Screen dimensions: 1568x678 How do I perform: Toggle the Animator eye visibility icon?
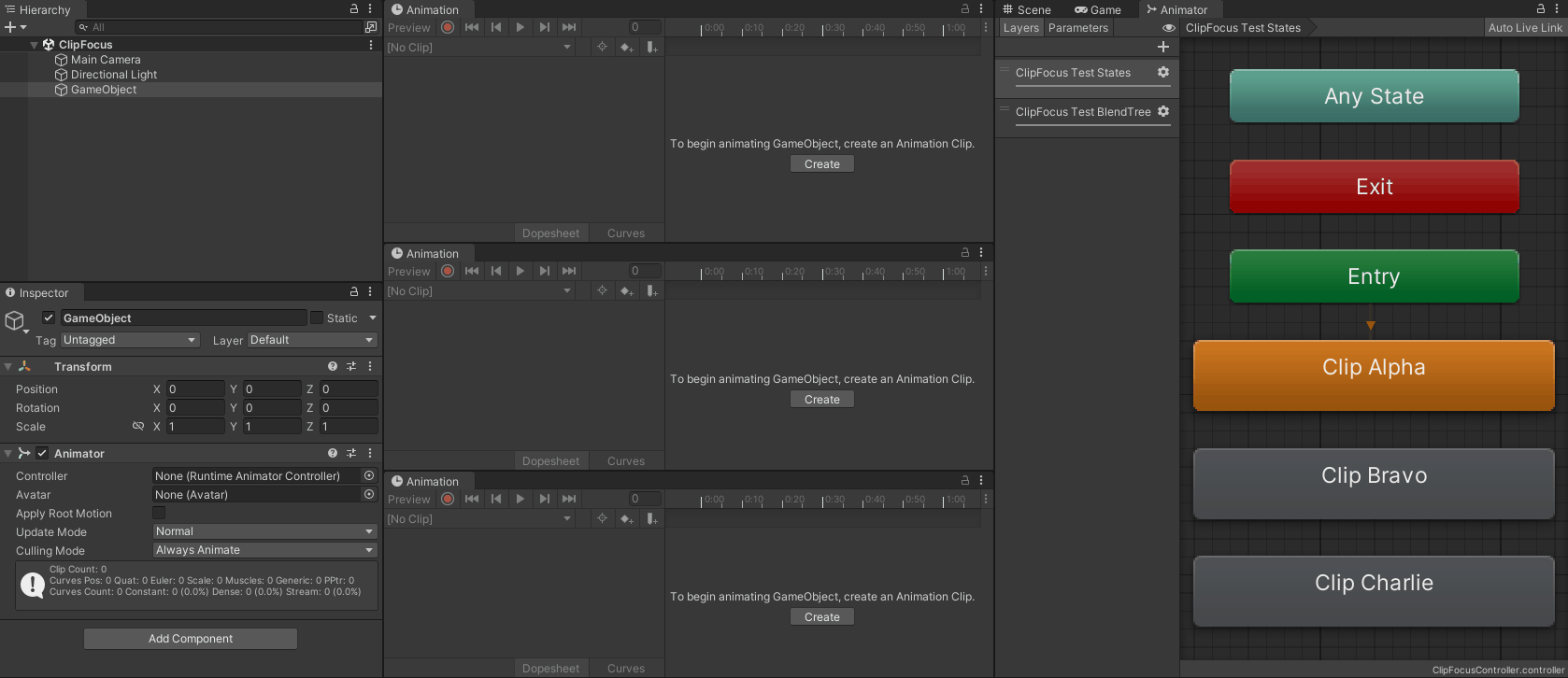coord(1168,27)
